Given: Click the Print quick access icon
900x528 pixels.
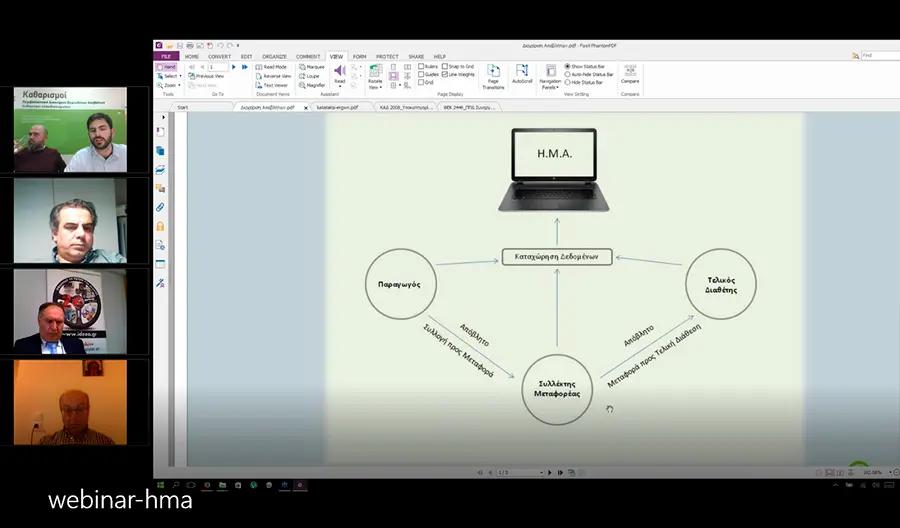Looking at the screenshot, I should point(190,45).
